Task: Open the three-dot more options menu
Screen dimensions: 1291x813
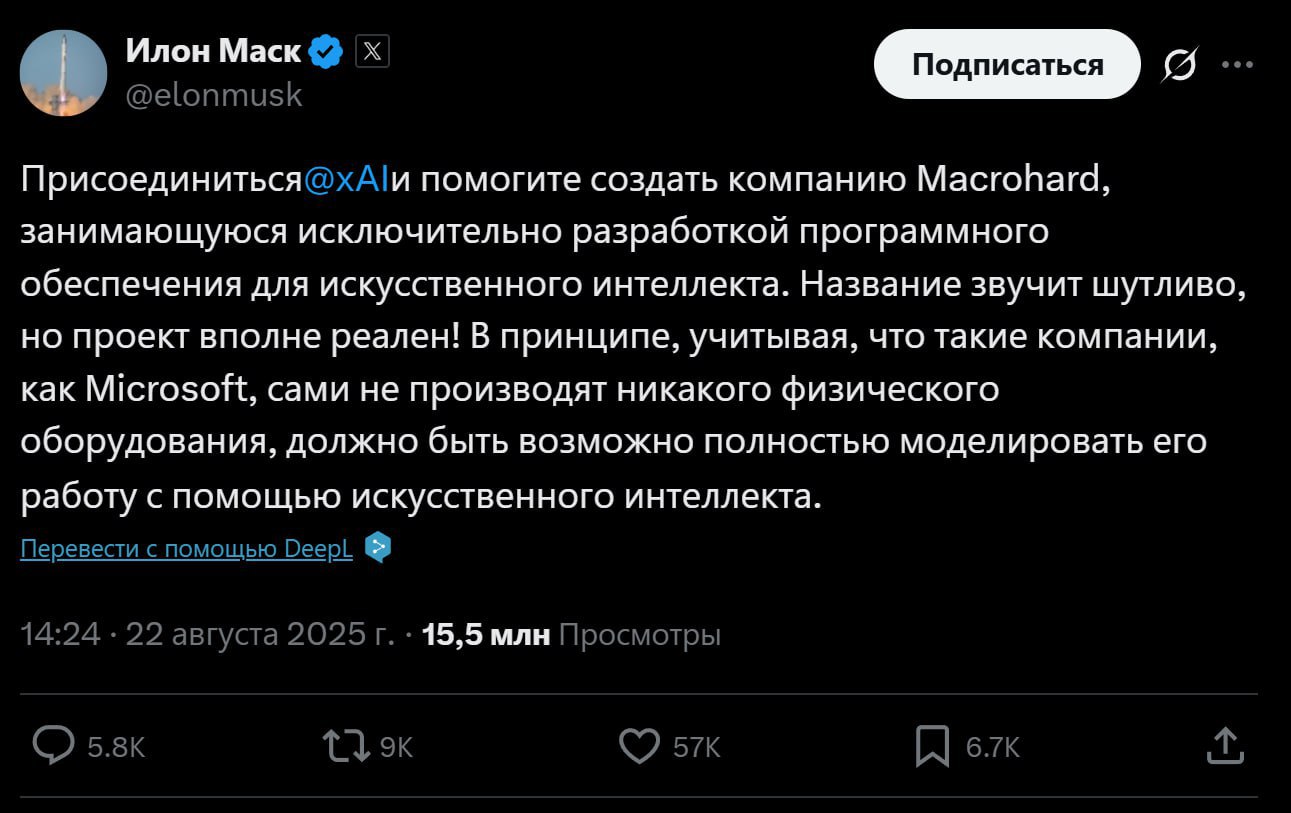Action: (1237, 65)
